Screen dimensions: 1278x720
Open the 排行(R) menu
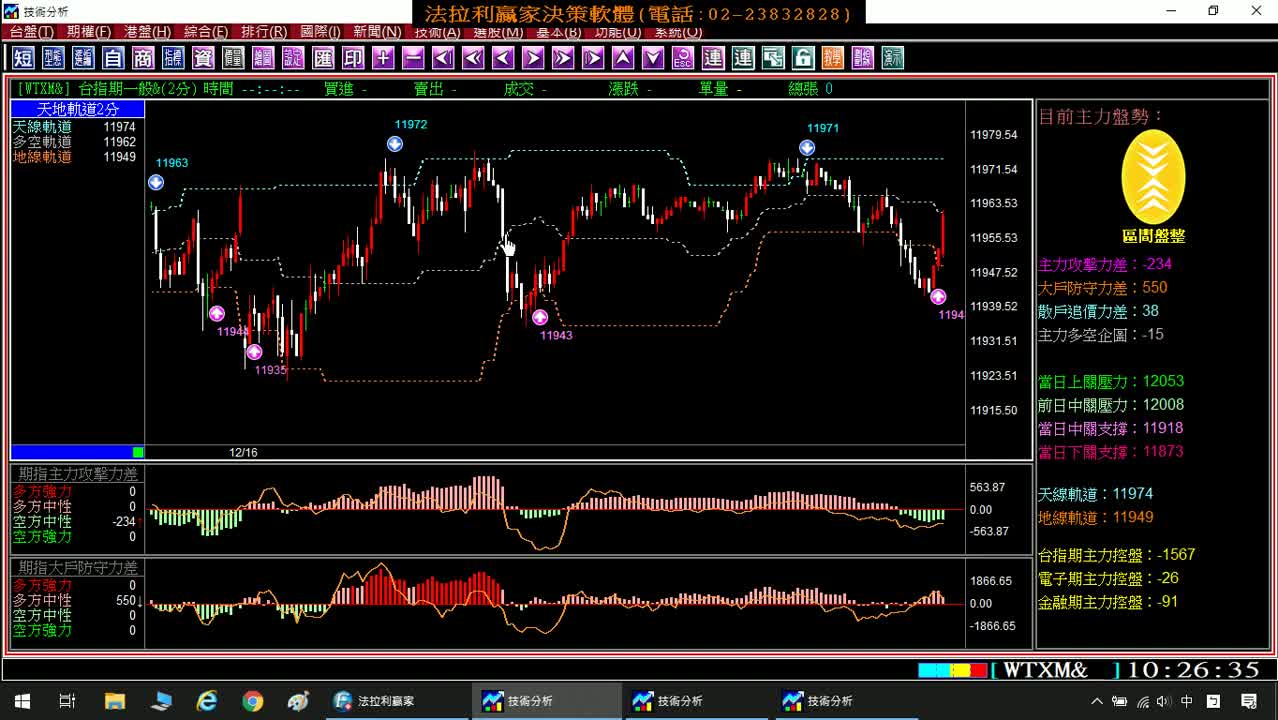coord(264,33)
